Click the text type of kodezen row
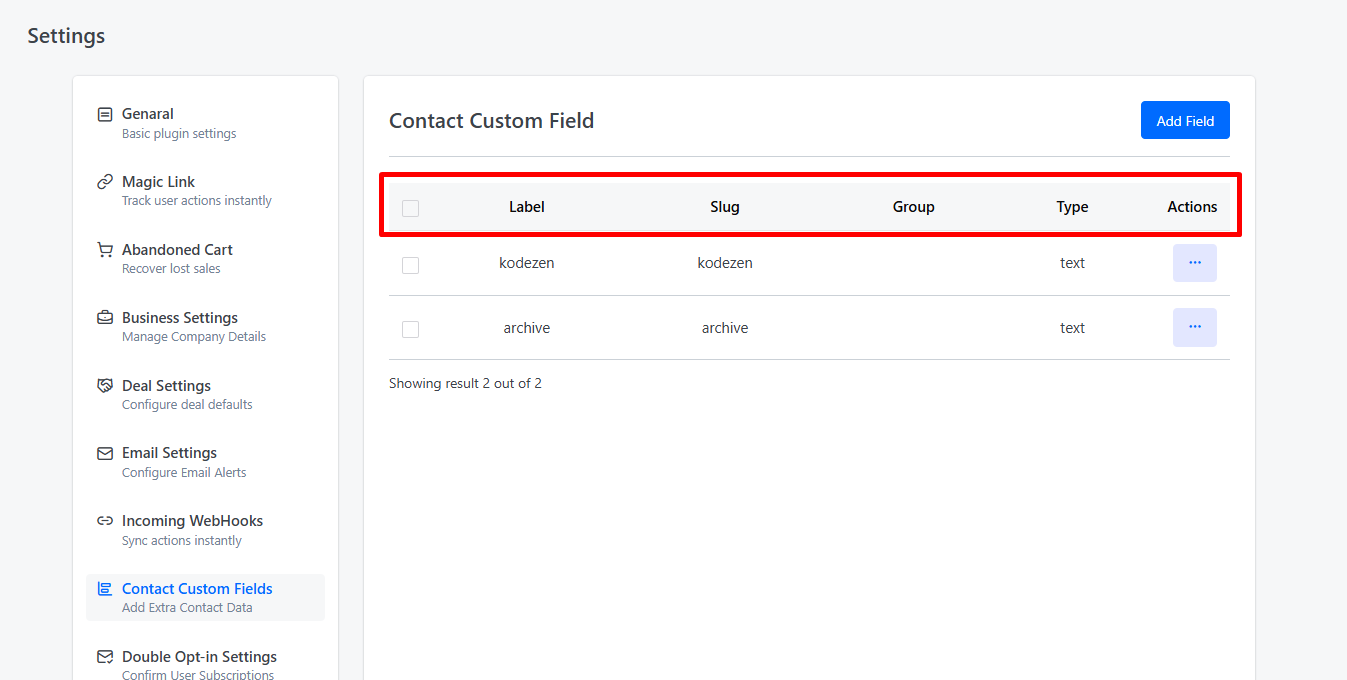Viewport: 1347px width, 680px height. pos(1072,263)
